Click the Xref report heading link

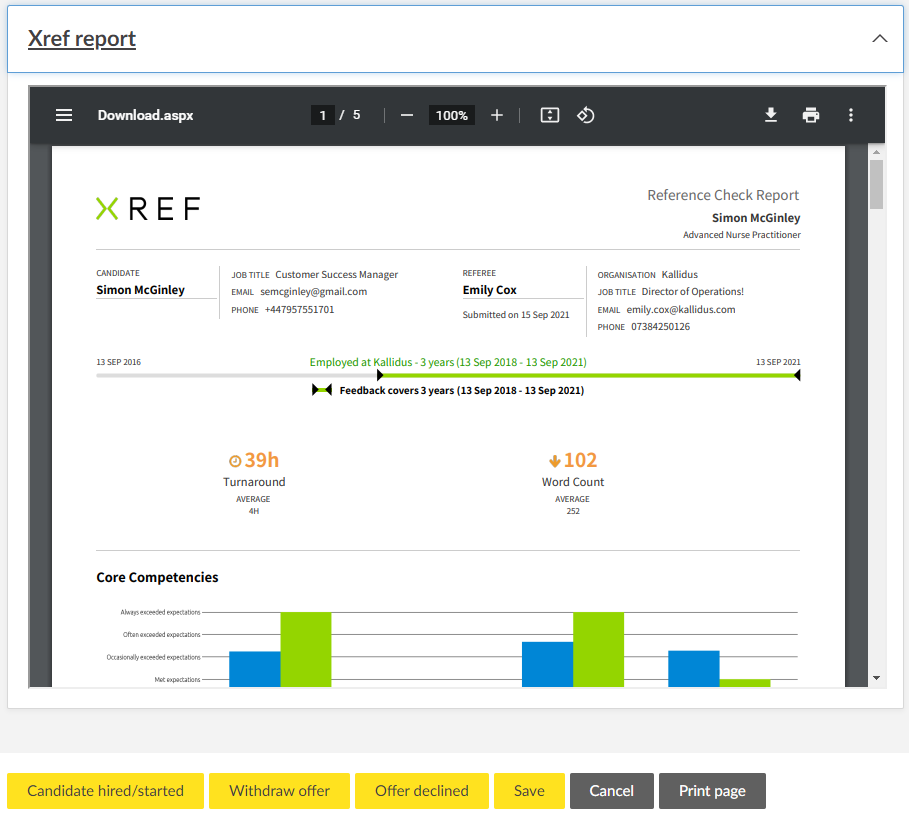pyautogui.click(x=82, y=39)
